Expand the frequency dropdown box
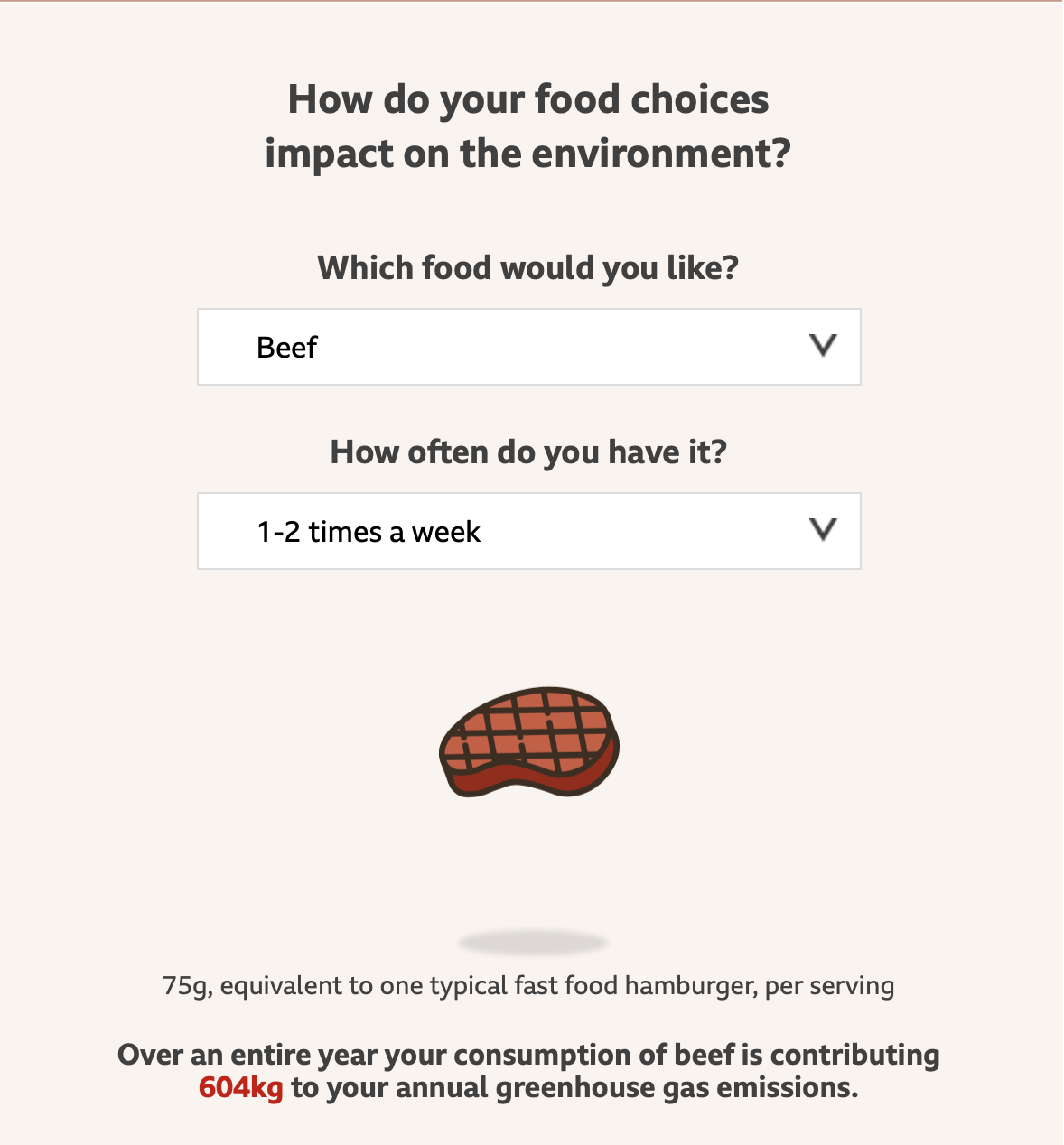 point(528,531)
